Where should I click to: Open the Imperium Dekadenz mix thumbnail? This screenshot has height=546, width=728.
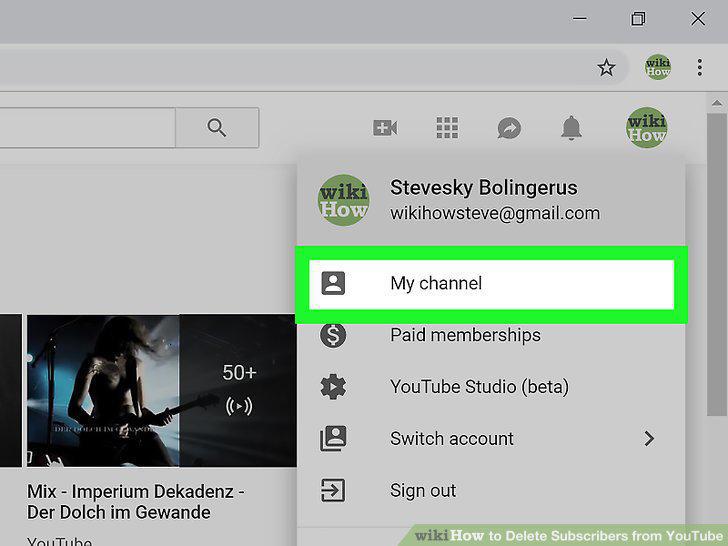[x=162, y=390]
